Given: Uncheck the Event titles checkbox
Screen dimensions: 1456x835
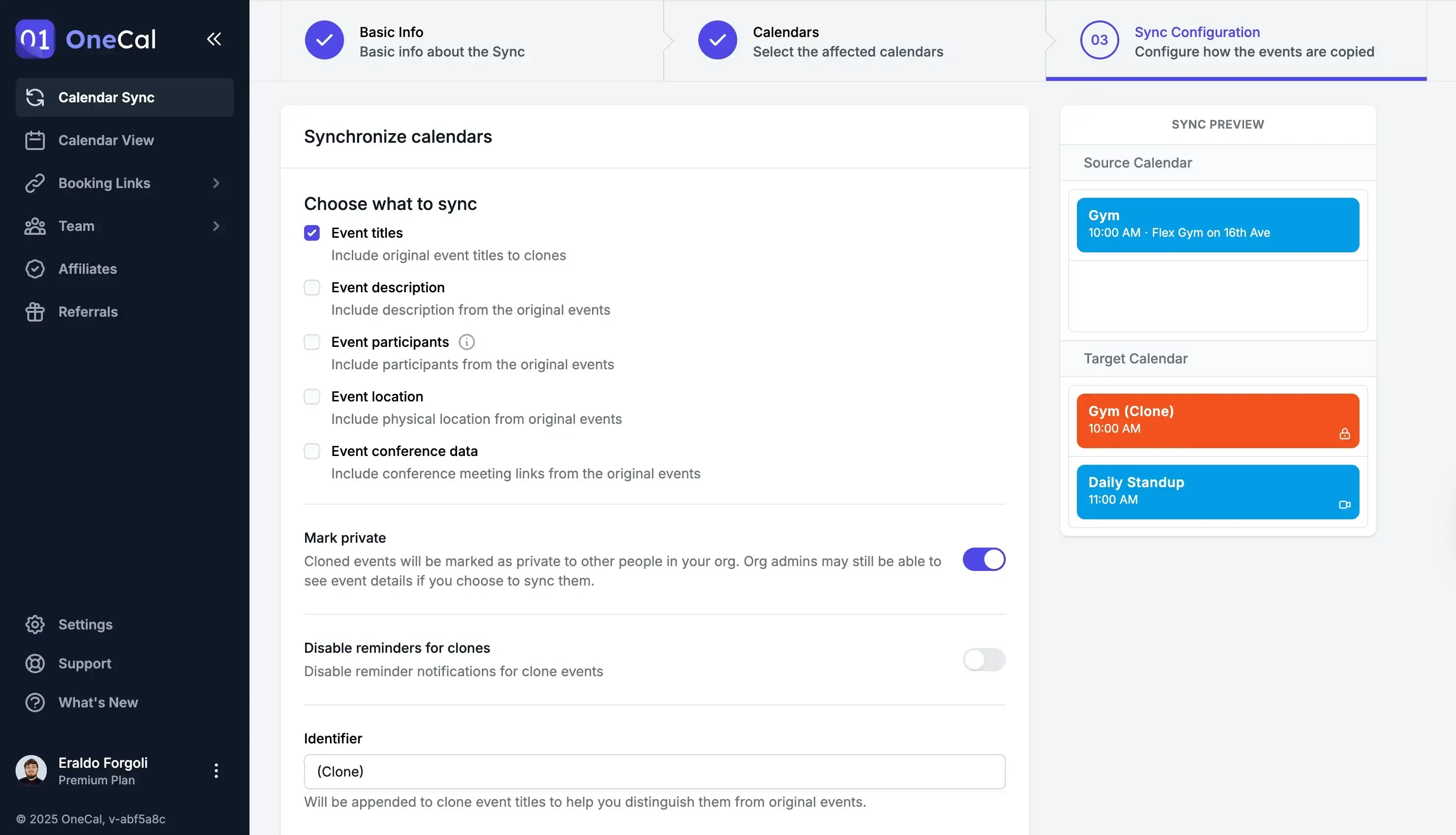Looking at the screenshot, I should pos(312,233).
